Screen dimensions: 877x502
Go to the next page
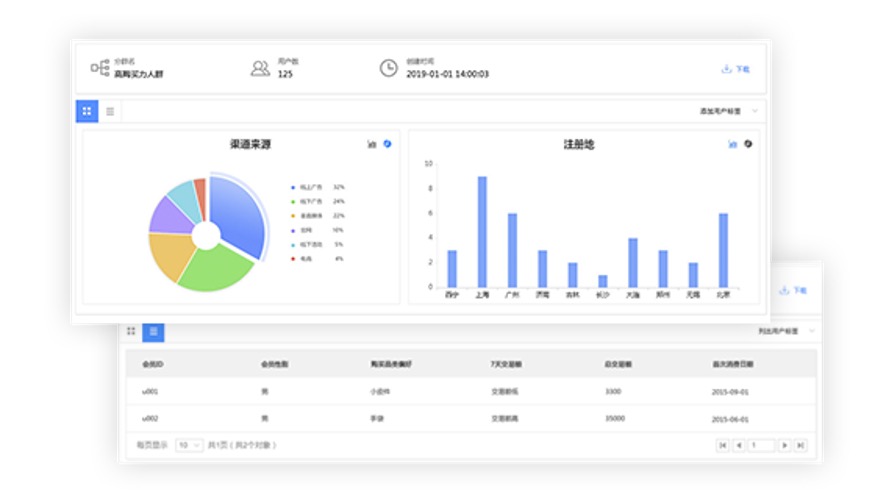coord(784,445)
